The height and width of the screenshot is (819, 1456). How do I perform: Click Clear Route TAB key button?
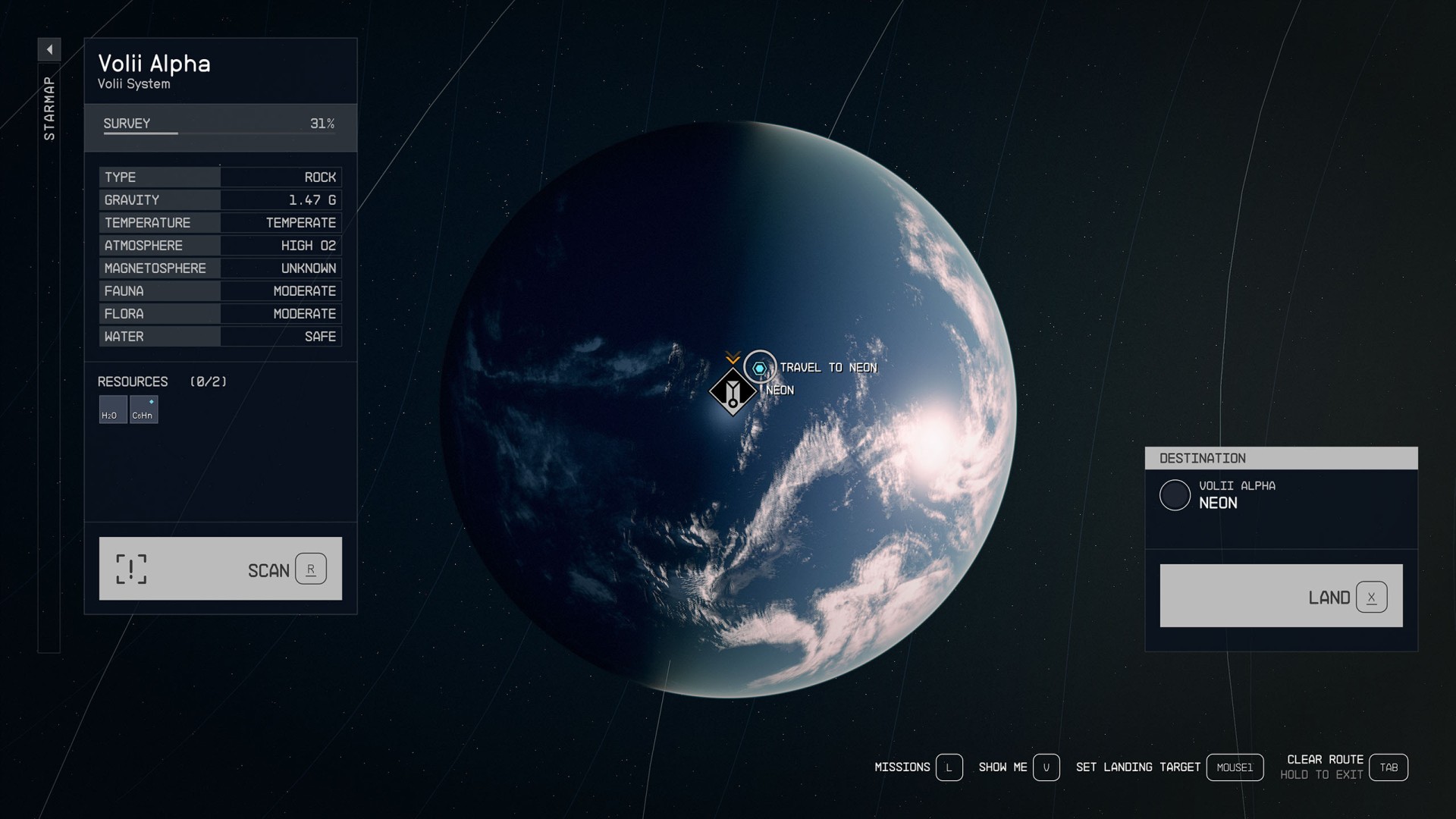pos(1388,767)
